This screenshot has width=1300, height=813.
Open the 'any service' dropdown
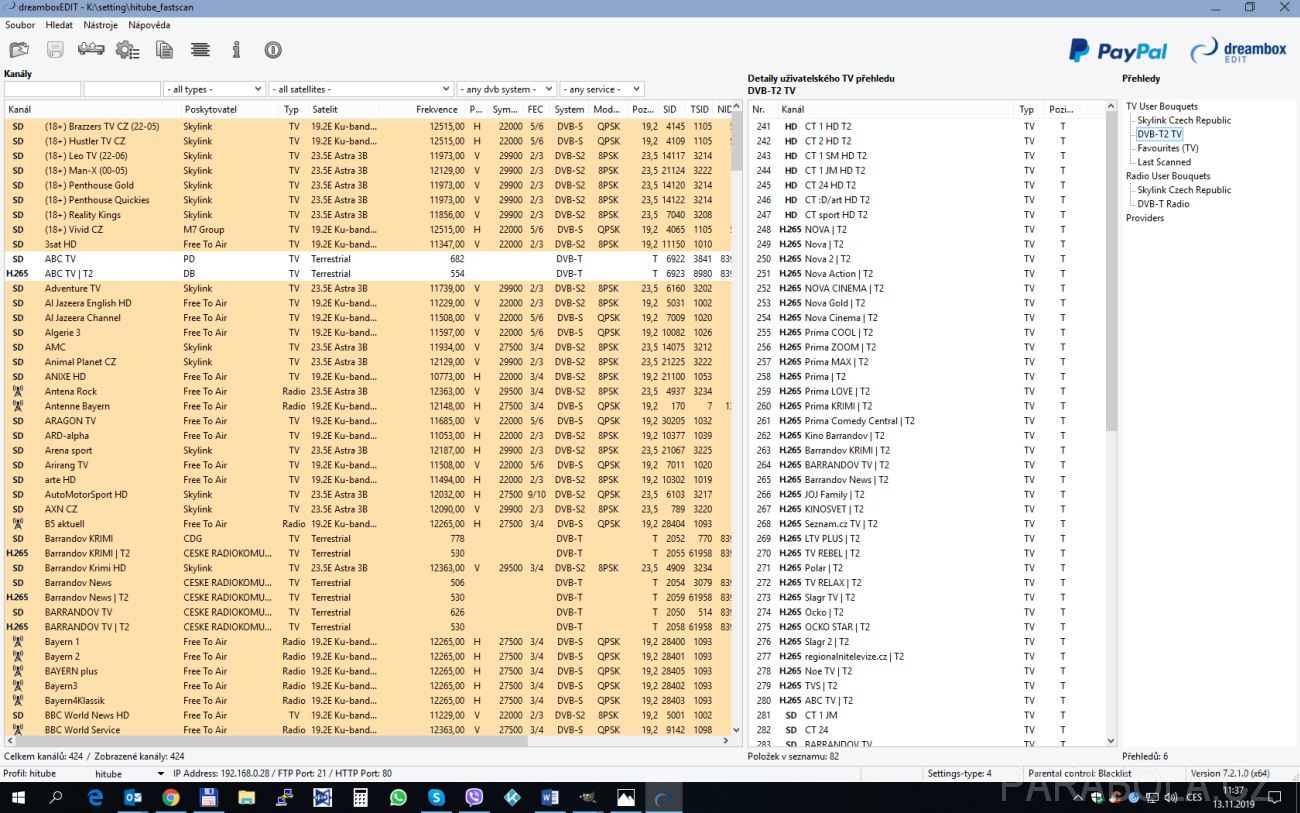601,89
